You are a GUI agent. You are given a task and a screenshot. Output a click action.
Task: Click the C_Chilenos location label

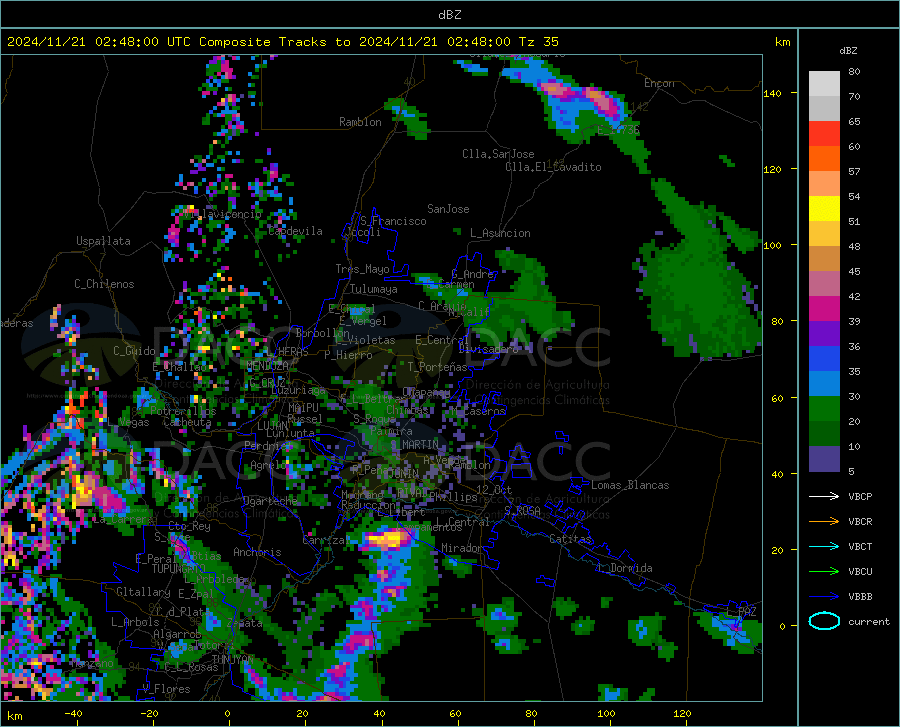pyautogui.click(x=104, y=284)
